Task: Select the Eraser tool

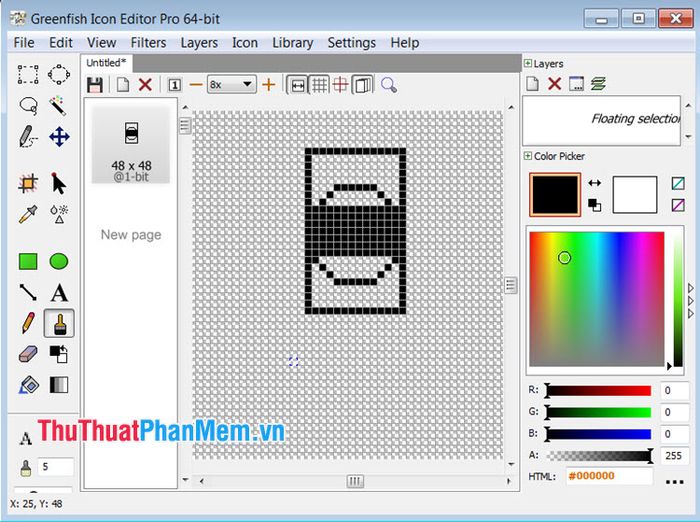Action: 28,355
